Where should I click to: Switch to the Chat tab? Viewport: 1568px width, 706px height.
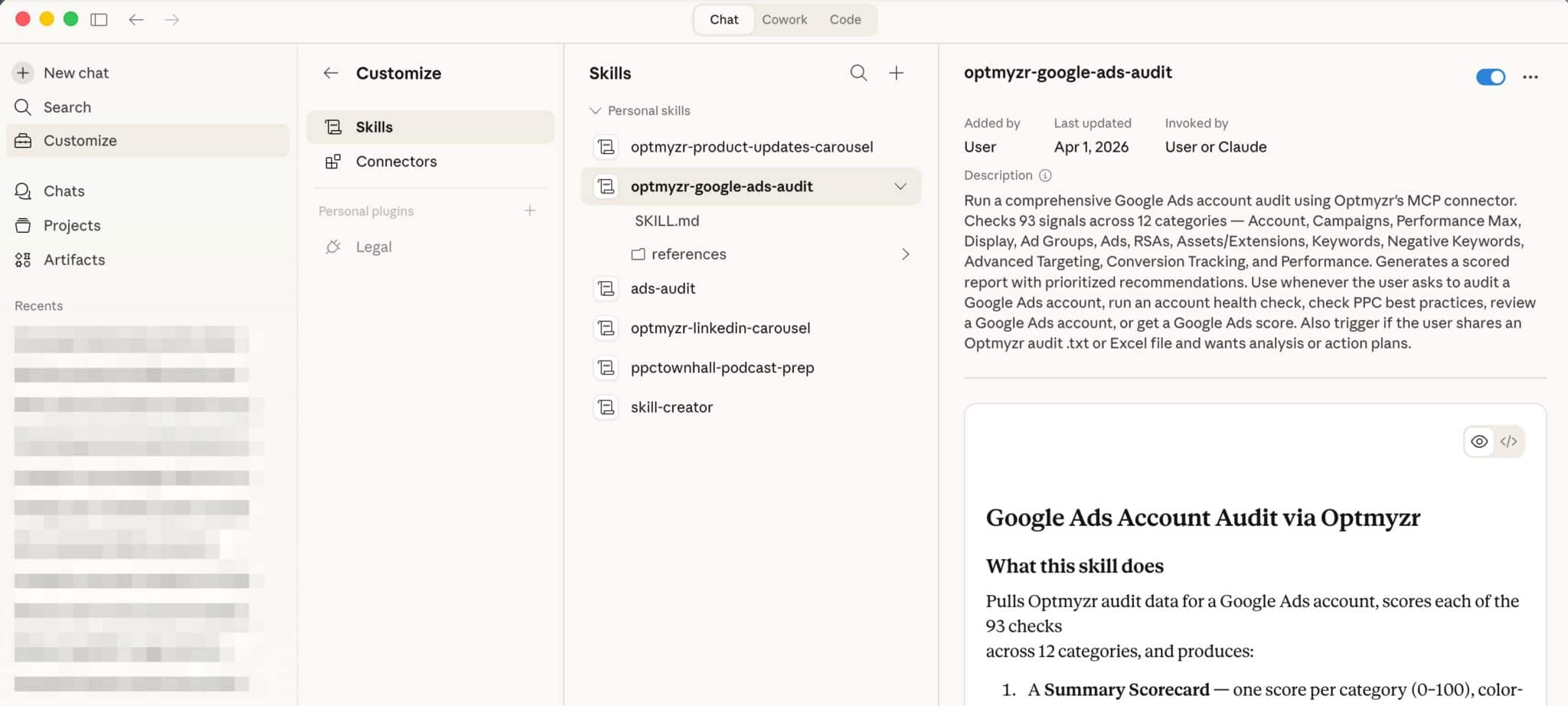coord(724,20)
